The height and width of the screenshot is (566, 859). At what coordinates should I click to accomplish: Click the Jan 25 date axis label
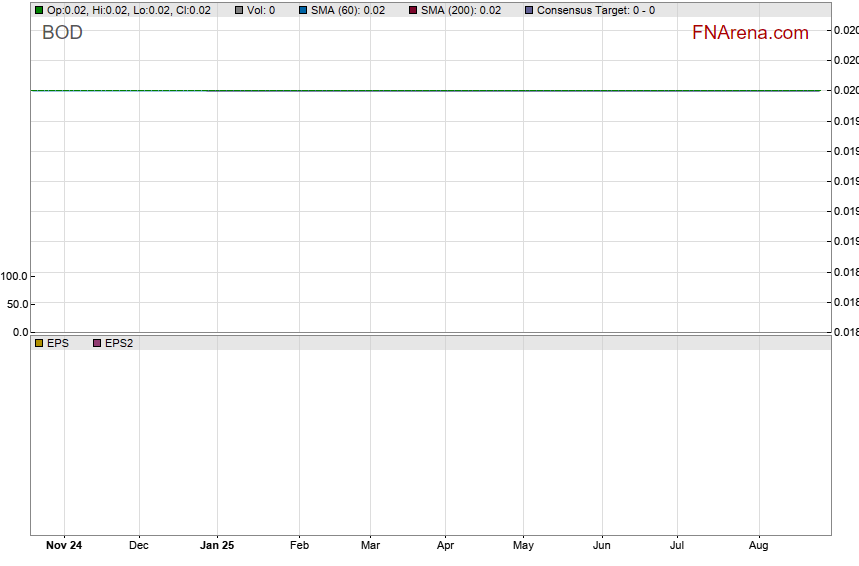[x=217, y=546]
